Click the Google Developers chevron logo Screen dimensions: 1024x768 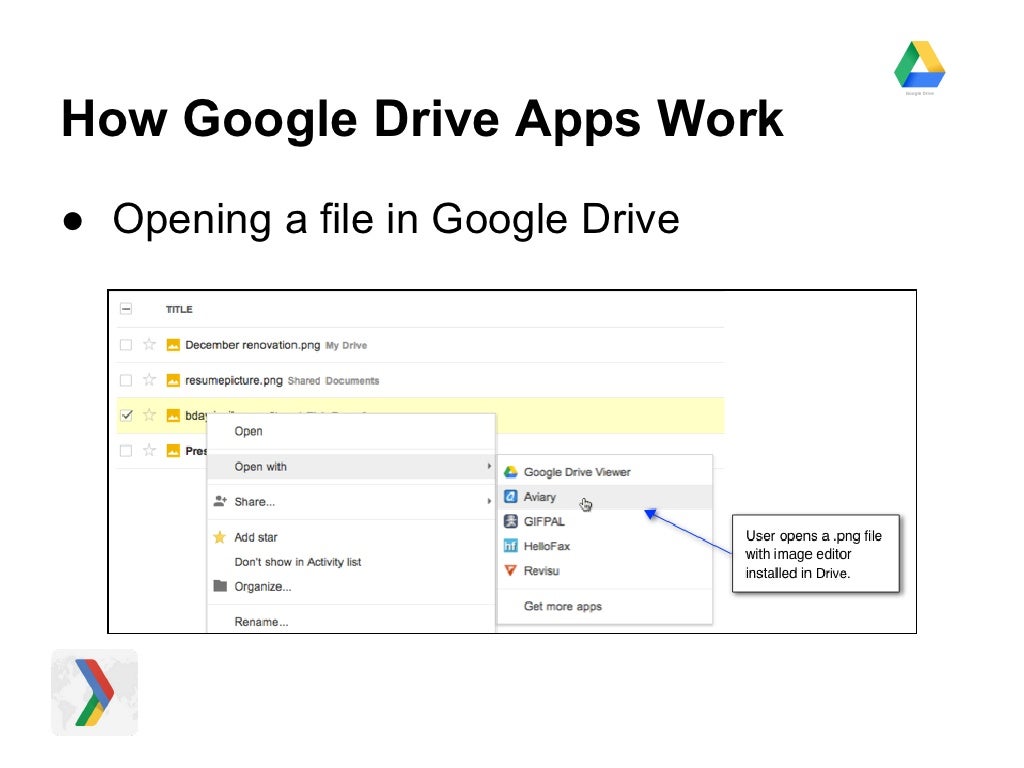pyautogui.click(x=95, y=692)
